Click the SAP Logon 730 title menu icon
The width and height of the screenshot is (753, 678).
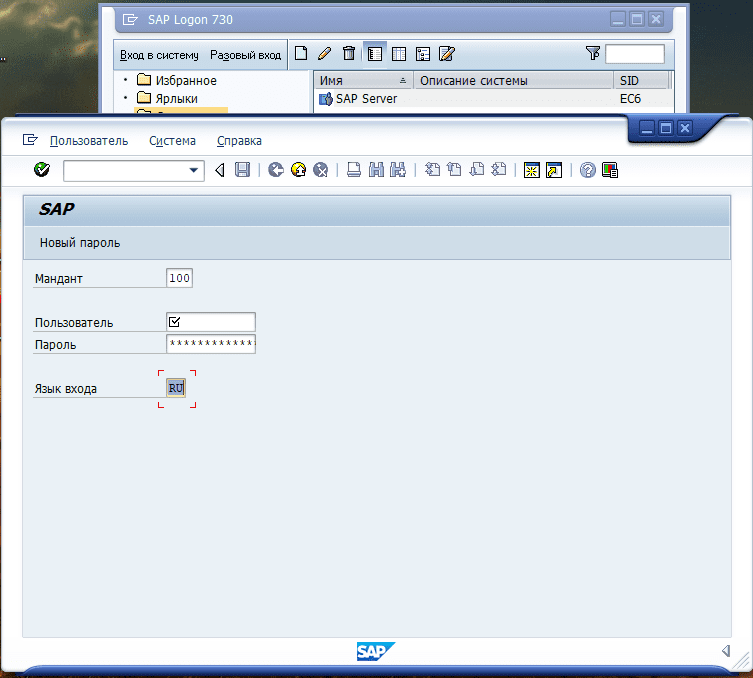pos(130,20)
